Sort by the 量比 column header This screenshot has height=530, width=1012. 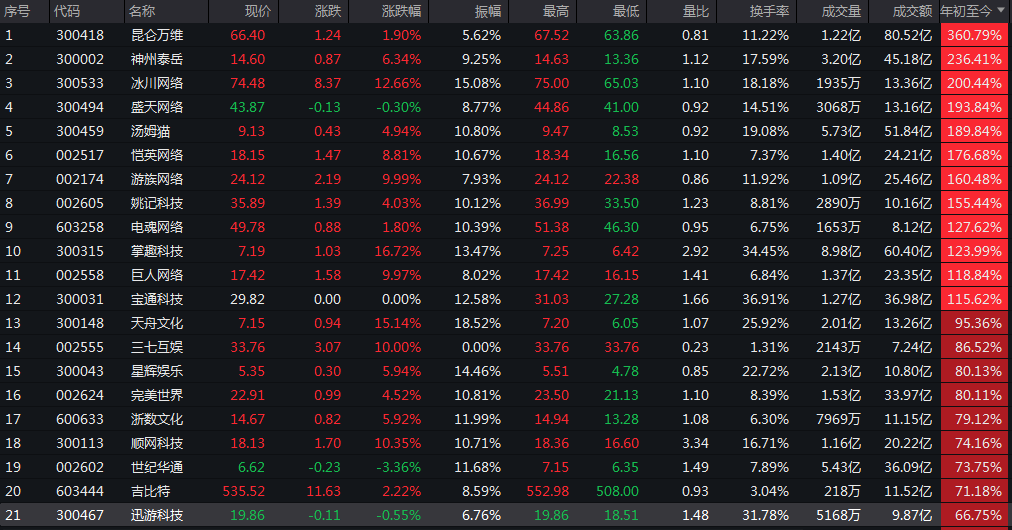click(x=696, y=11)
